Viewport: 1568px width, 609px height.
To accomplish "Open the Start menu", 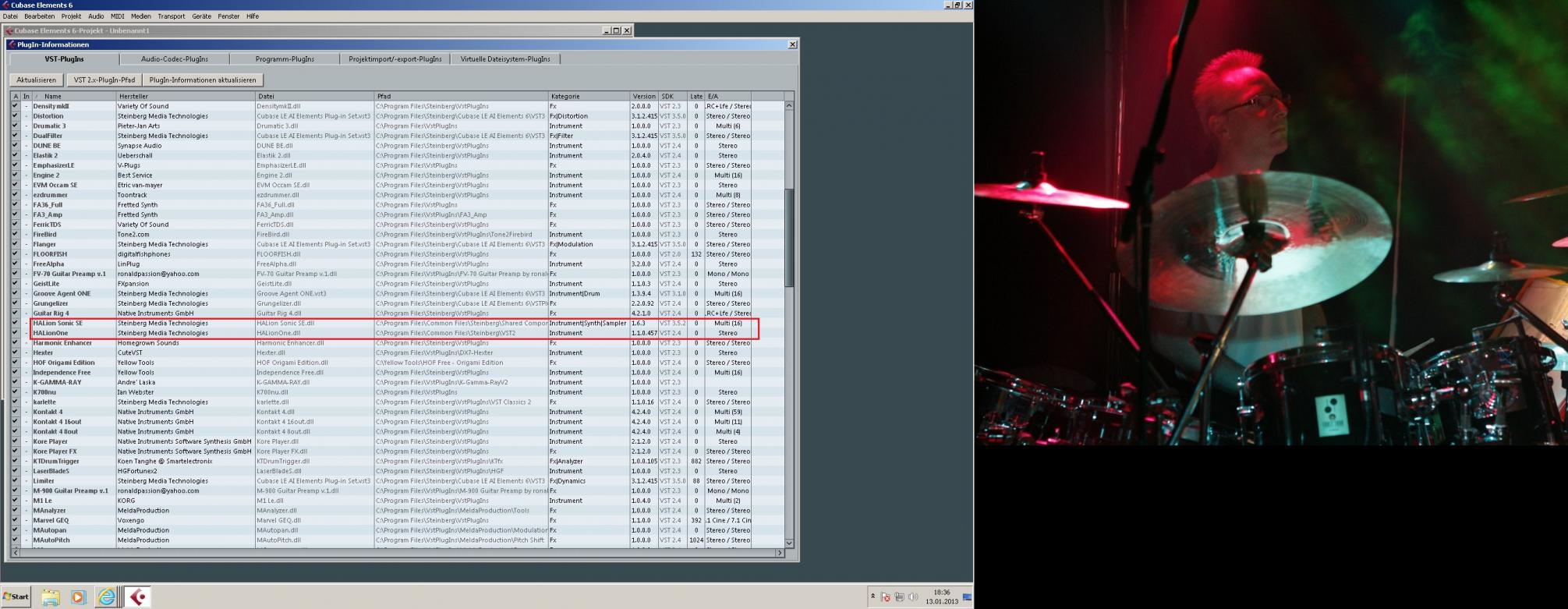I will coord(16,597).
